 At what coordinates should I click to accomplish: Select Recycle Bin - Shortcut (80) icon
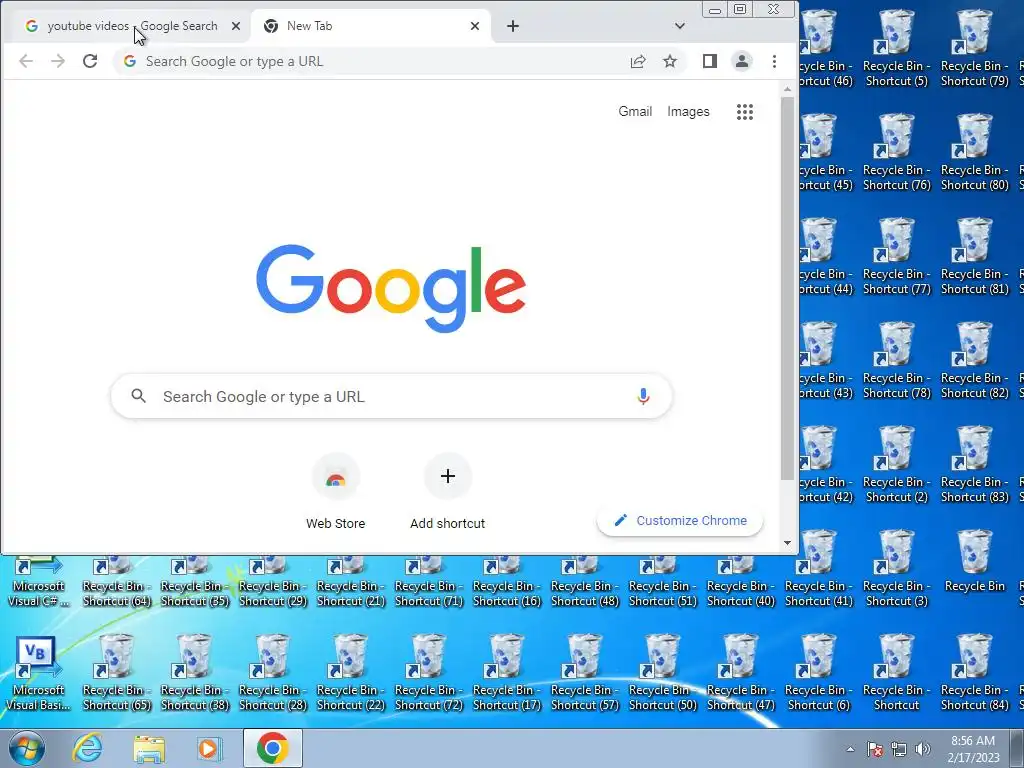(x=974, y=153)
